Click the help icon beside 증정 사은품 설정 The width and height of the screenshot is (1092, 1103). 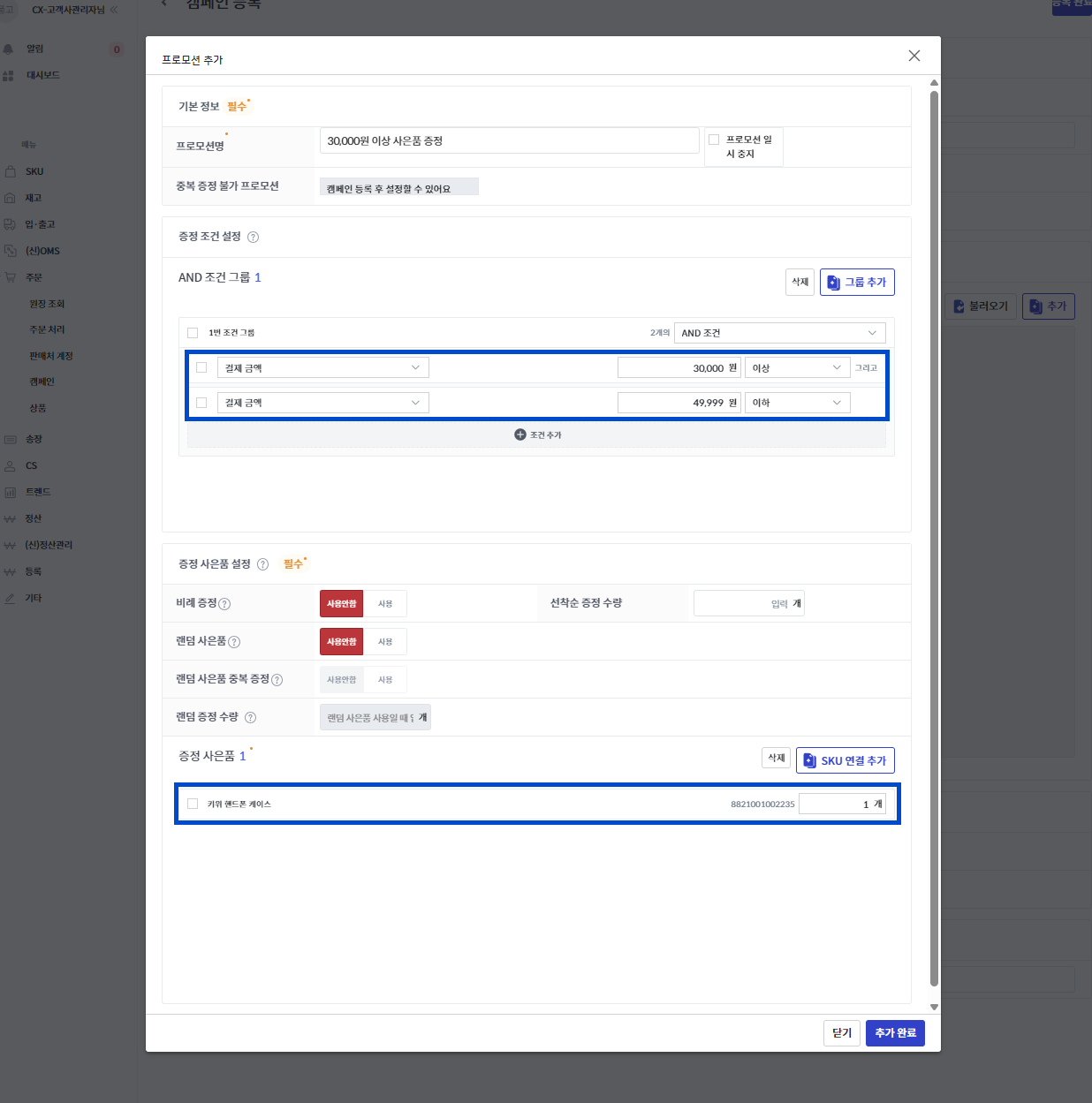click(262, 565)
